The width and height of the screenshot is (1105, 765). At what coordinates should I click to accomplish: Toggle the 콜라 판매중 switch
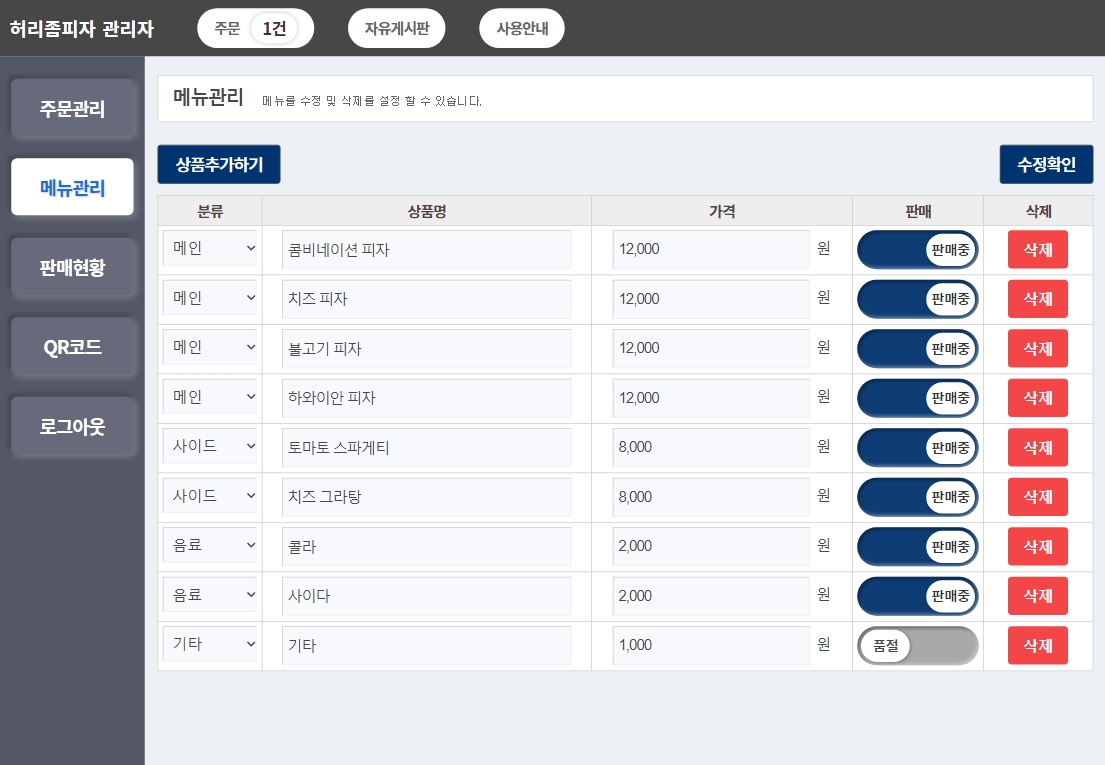917,546
